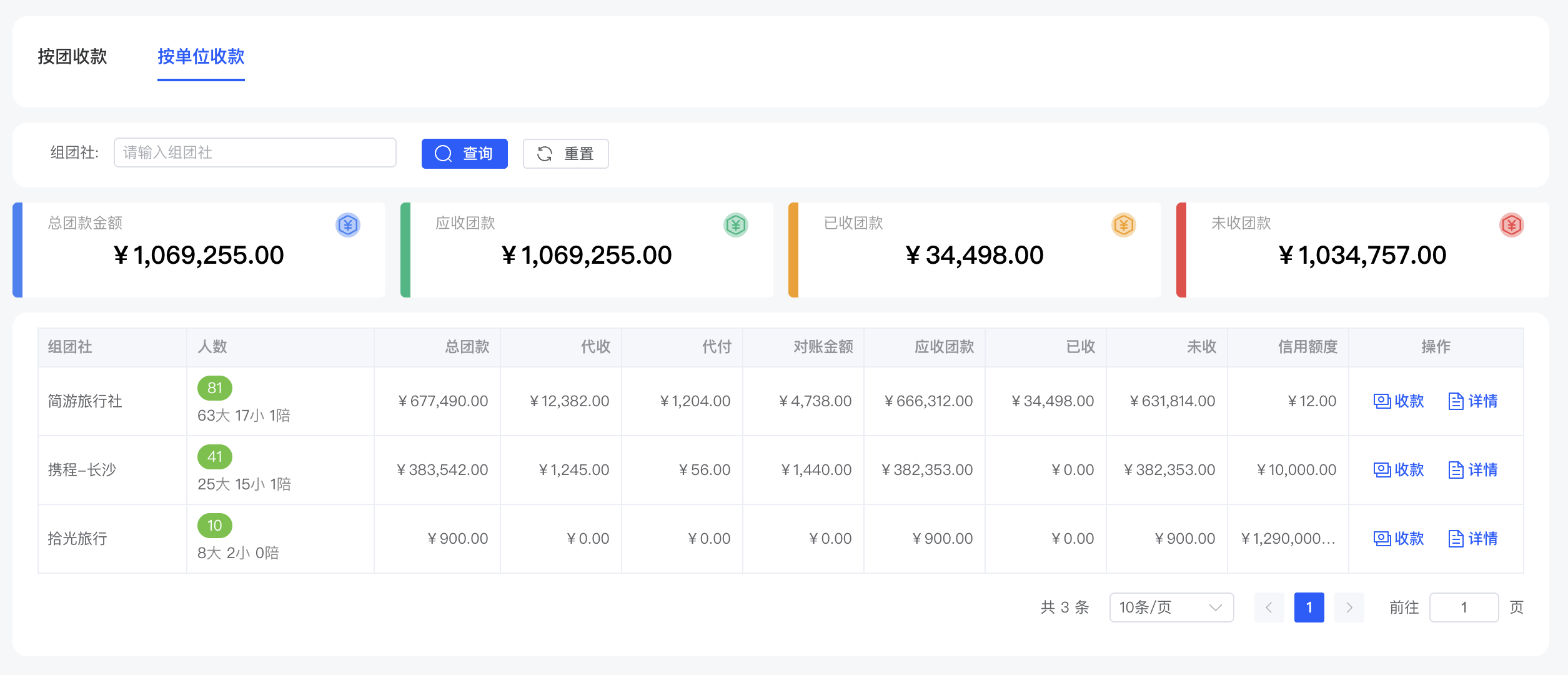Viewport: 1568px width, 675px height.
Task: Click the 重置 reset button
Action: pos(565,153)
